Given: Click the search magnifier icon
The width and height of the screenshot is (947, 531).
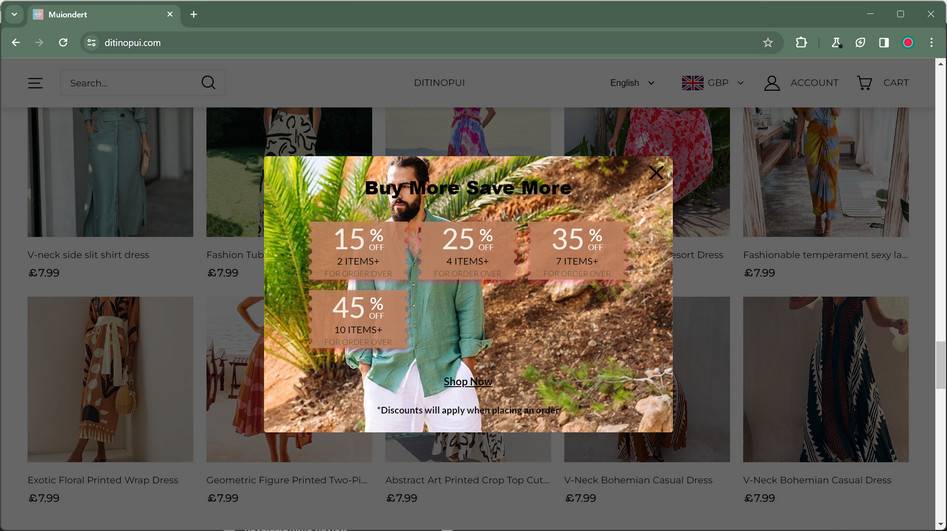Looking at the screenshot, I should [208, 82].
